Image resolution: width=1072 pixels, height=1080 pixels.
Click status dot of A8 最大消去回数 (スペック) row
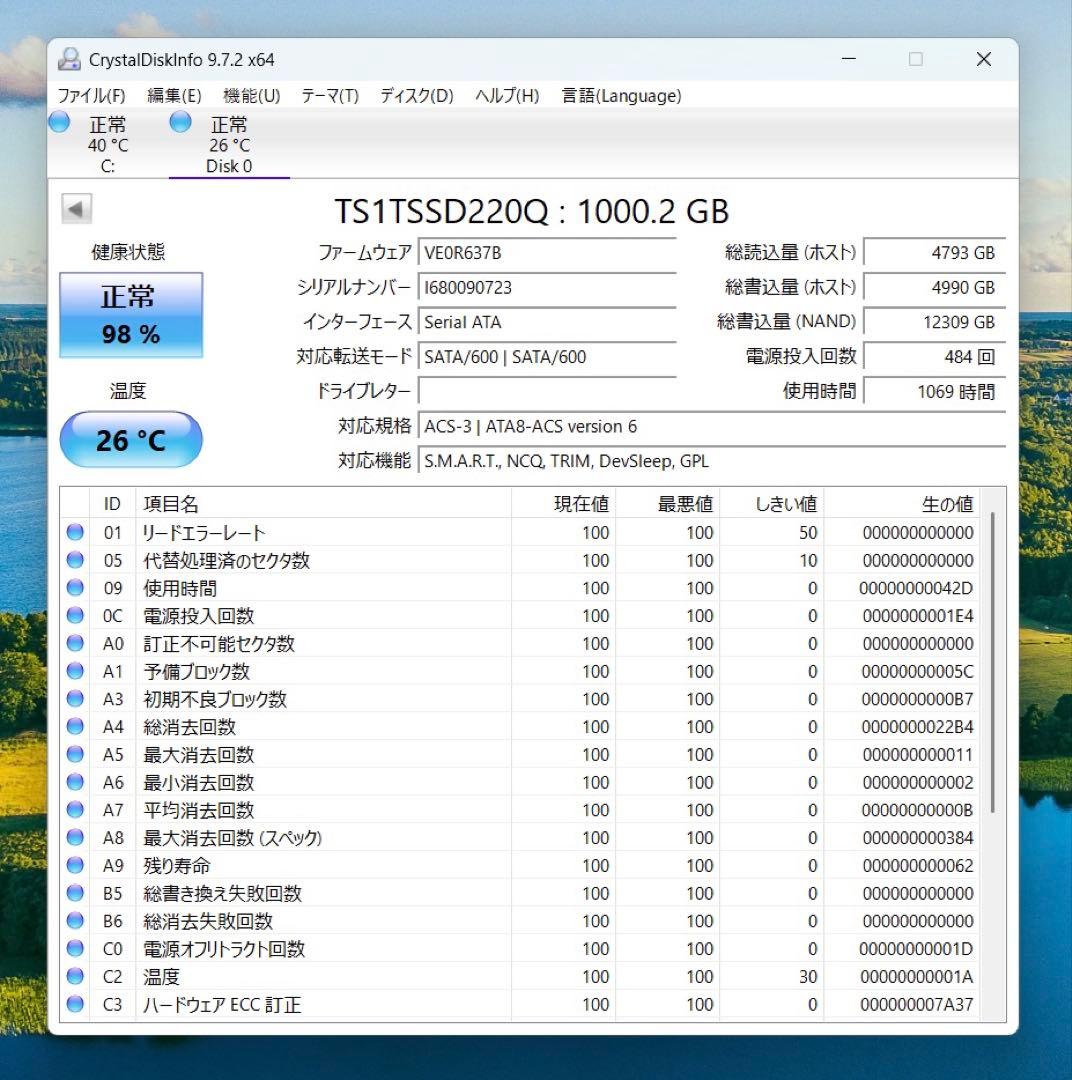(75, 838)
